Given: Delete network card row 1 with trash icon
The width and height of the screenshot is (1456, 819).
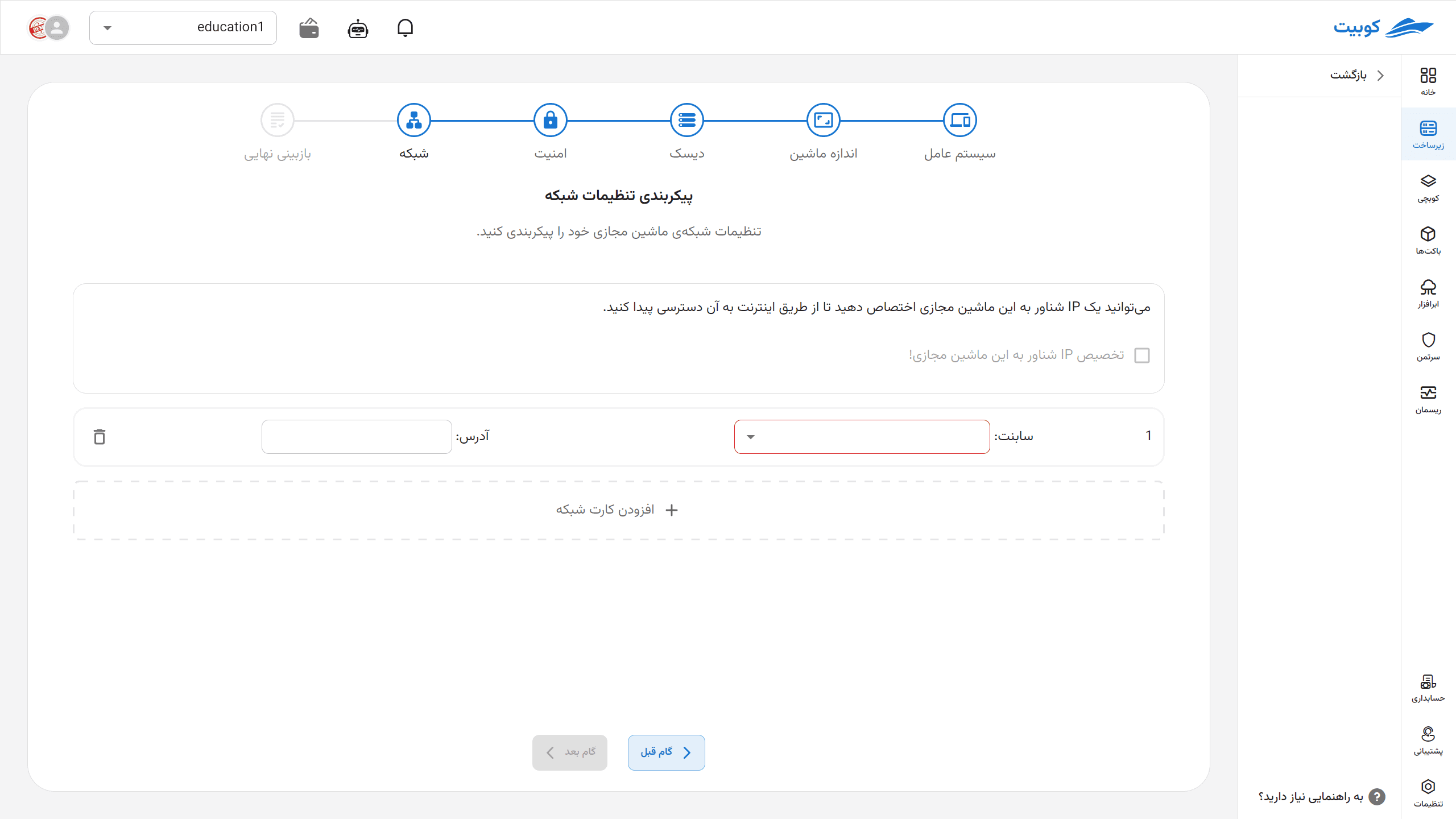Looking at the screenshot, I should point(100,436).
